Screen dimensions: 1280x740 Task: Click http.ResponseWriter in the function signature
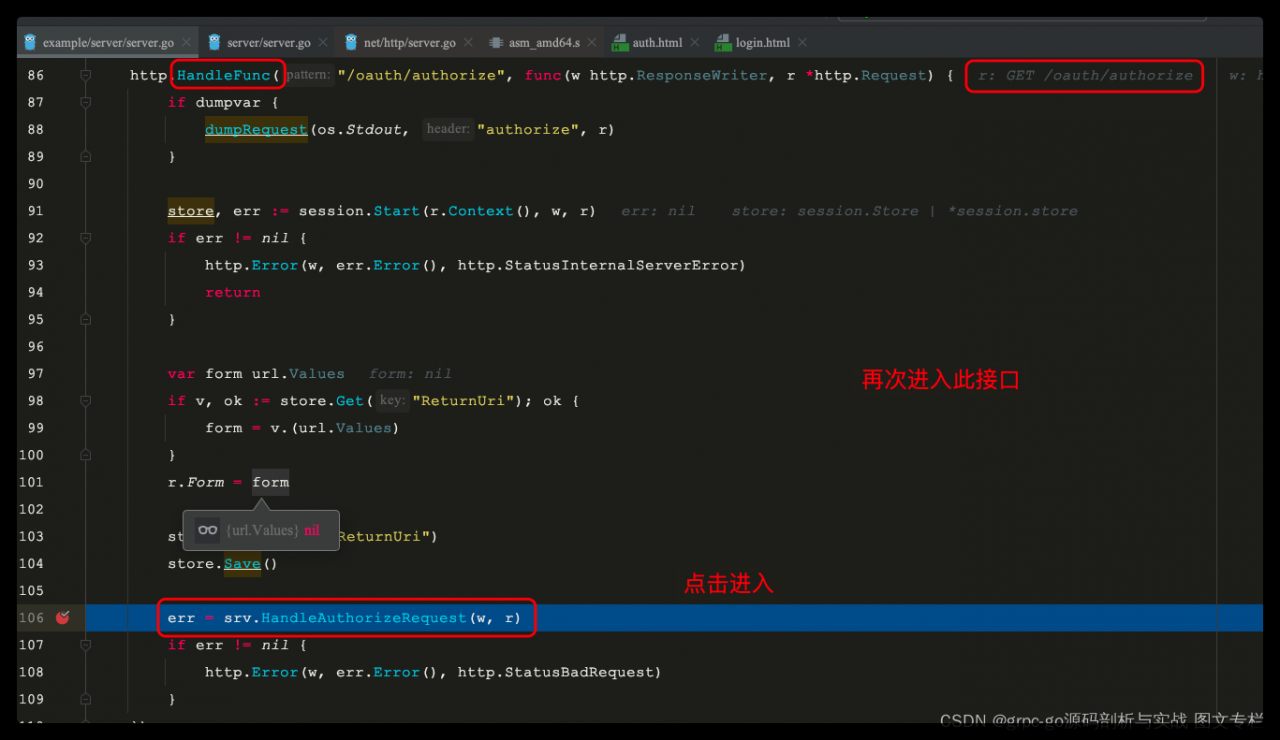(677, 75)
